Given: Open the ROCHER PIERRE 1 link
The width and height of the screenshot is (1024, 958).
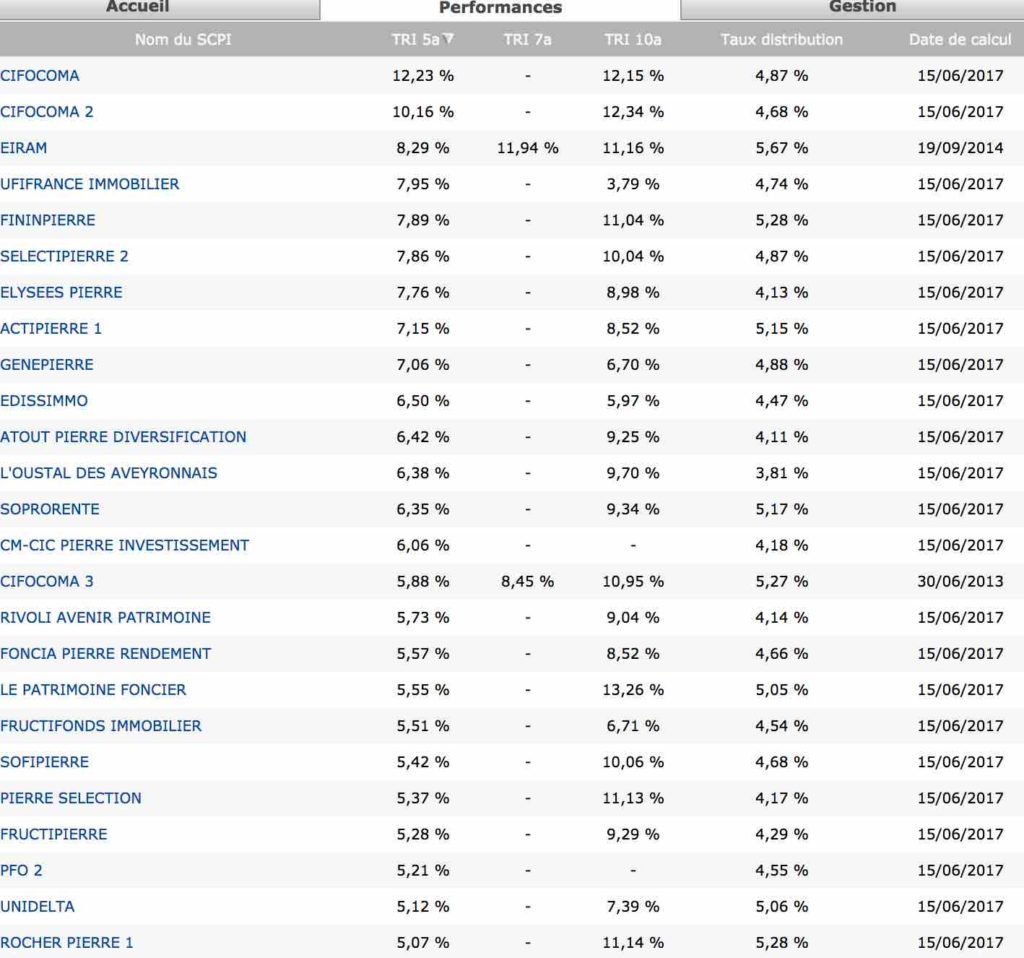Looking at the screenshot, I should click(x=67, y=943).
